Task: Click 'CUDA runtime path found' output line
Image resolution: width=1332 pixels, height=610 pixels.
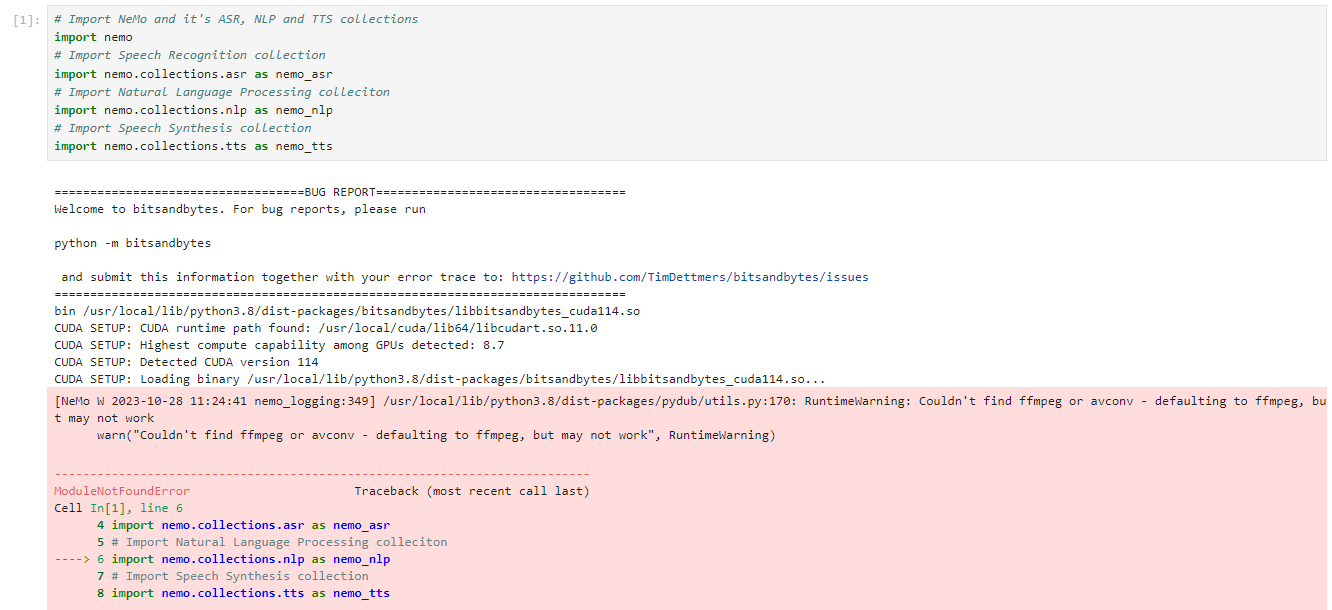Action: (326, 328)
